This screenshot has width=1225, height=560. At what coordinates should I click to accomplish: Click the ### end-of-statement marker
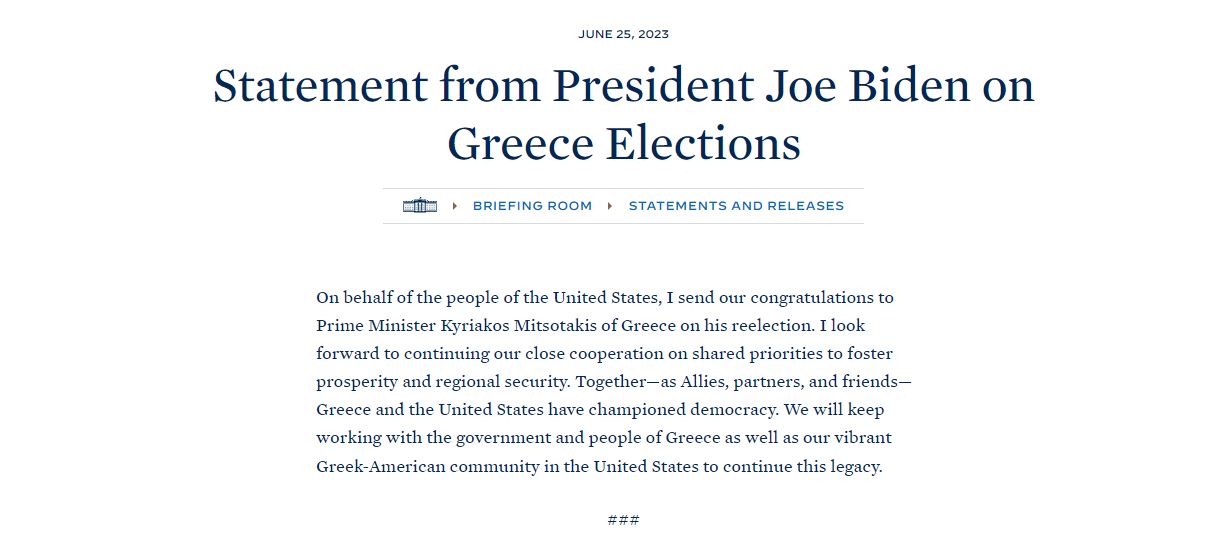pyautogui.click(x=623, y=520)
